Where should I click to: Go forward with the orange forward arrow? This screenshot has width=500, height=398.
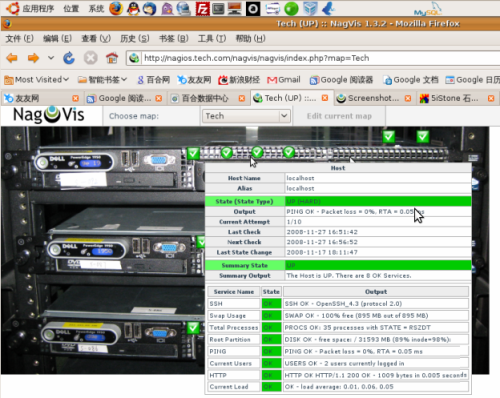pos(33,58)
